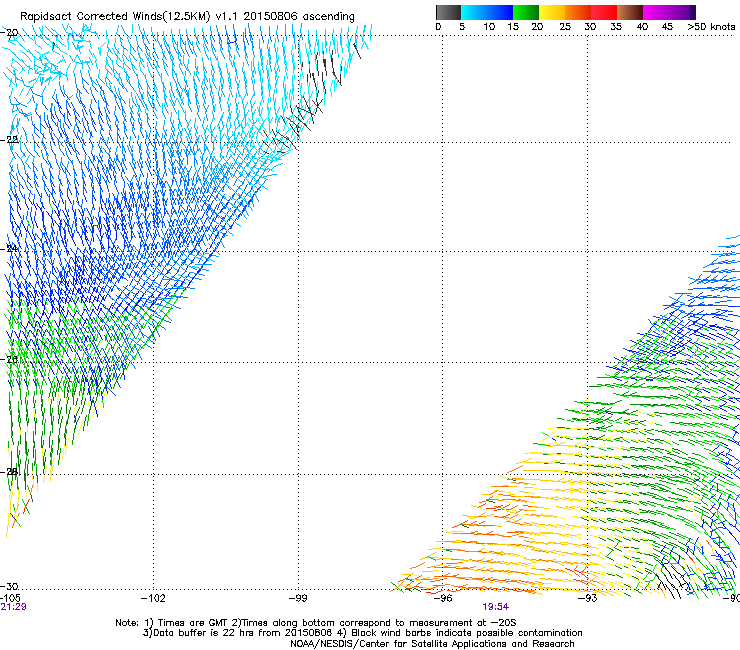Click the 'Data buffer is 22 hrs' note
The image size is (740, 650).
pyautogui.click(x=362, y=633)
